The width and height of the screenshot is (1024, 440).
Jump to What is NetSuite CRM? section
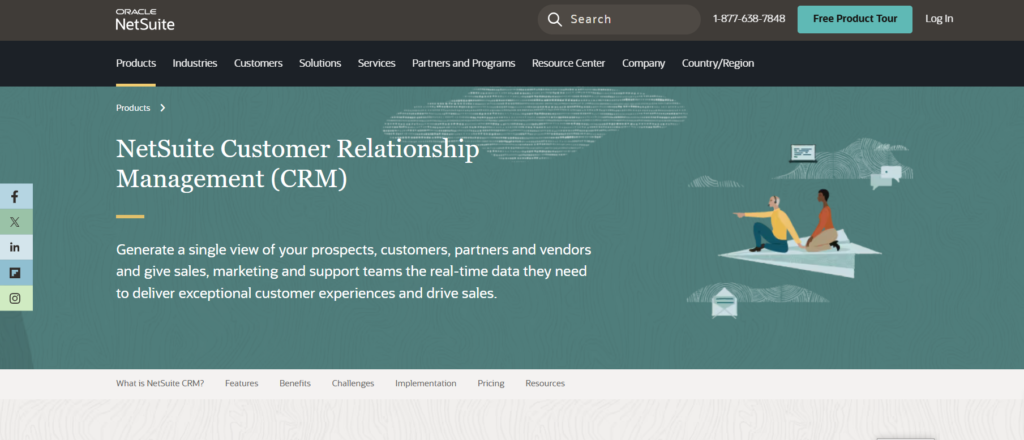pos(160,383)
